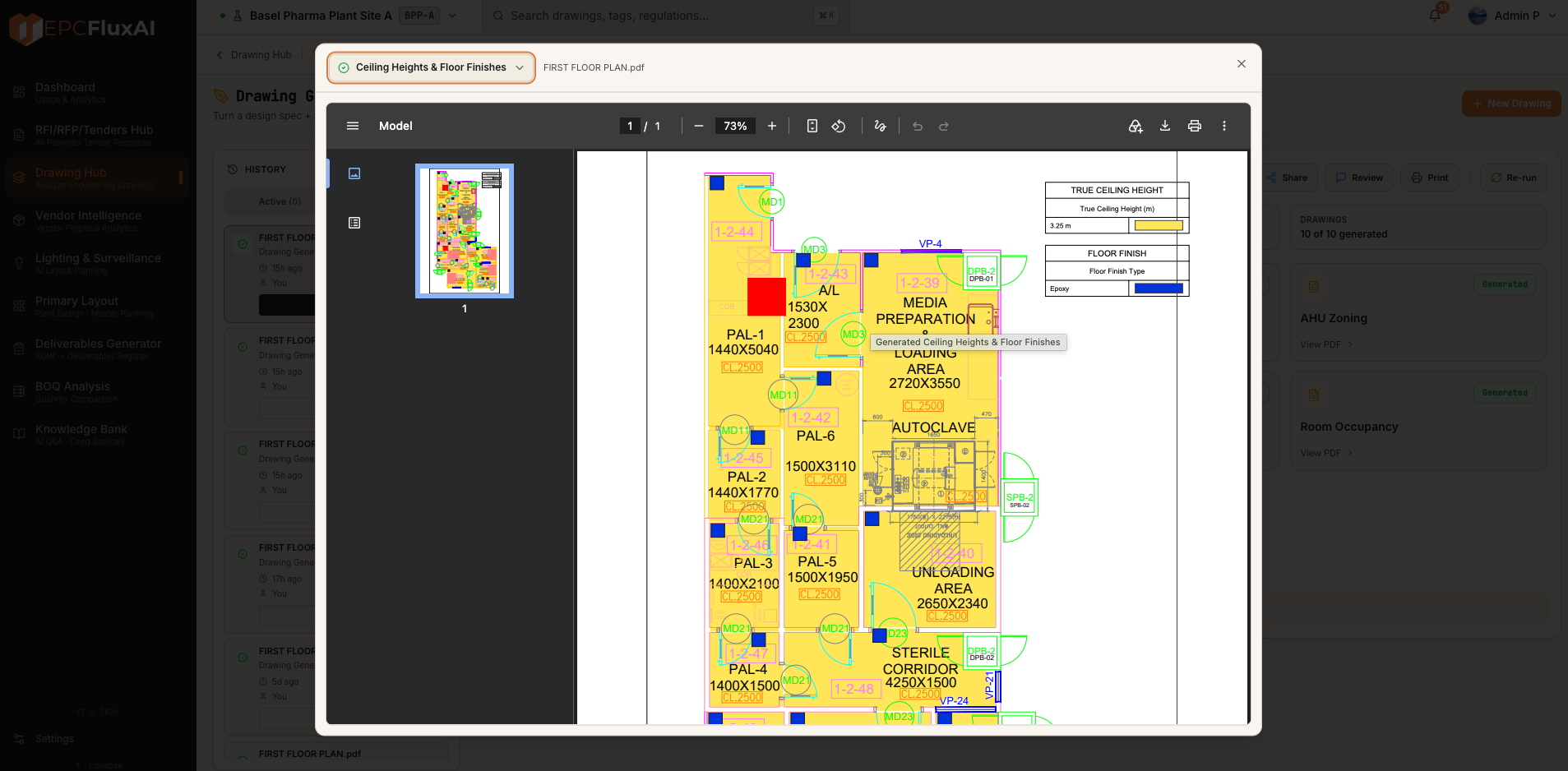
Task: Click the 73% zoom level field
Action: pos(735,126)
